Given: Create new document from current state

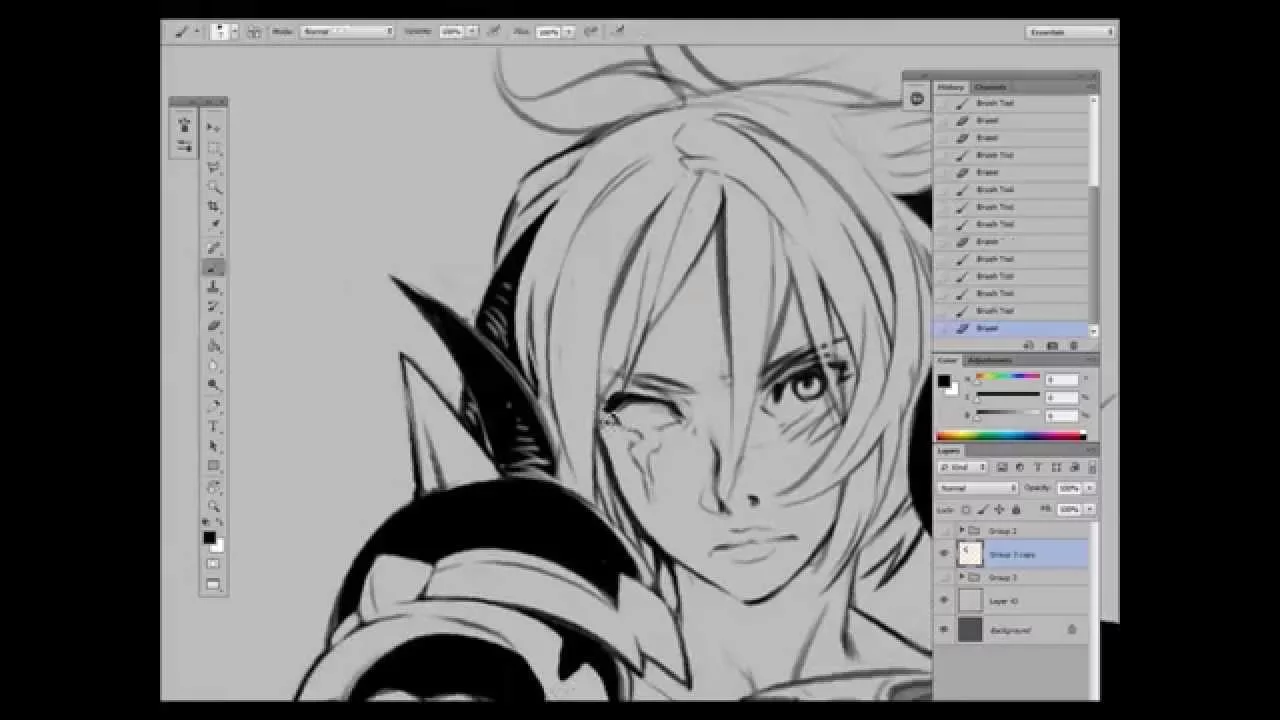Looking at the screenshot, I should click(1029, 346).
